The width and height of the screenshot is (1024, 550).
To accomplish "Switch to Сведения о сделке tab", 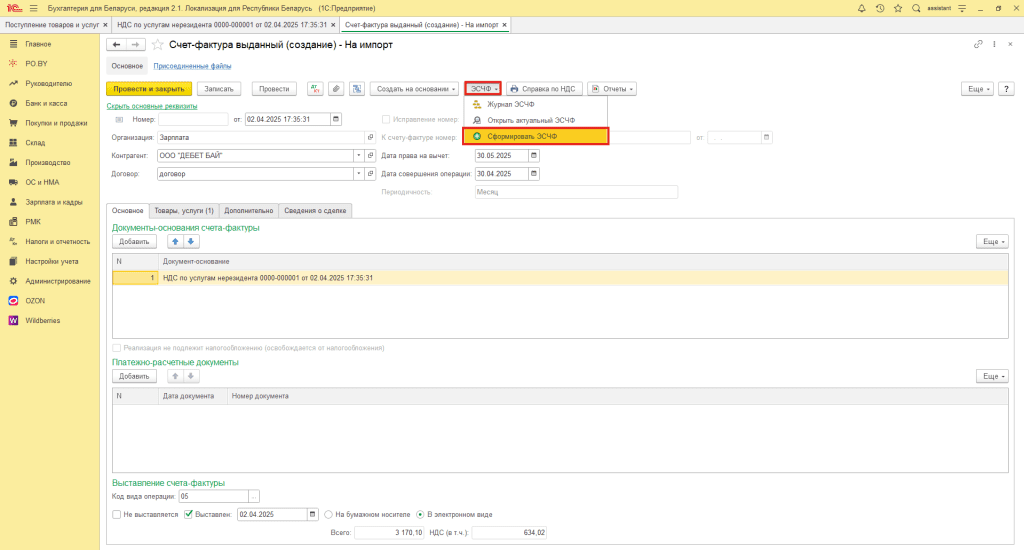I will 315,211.
